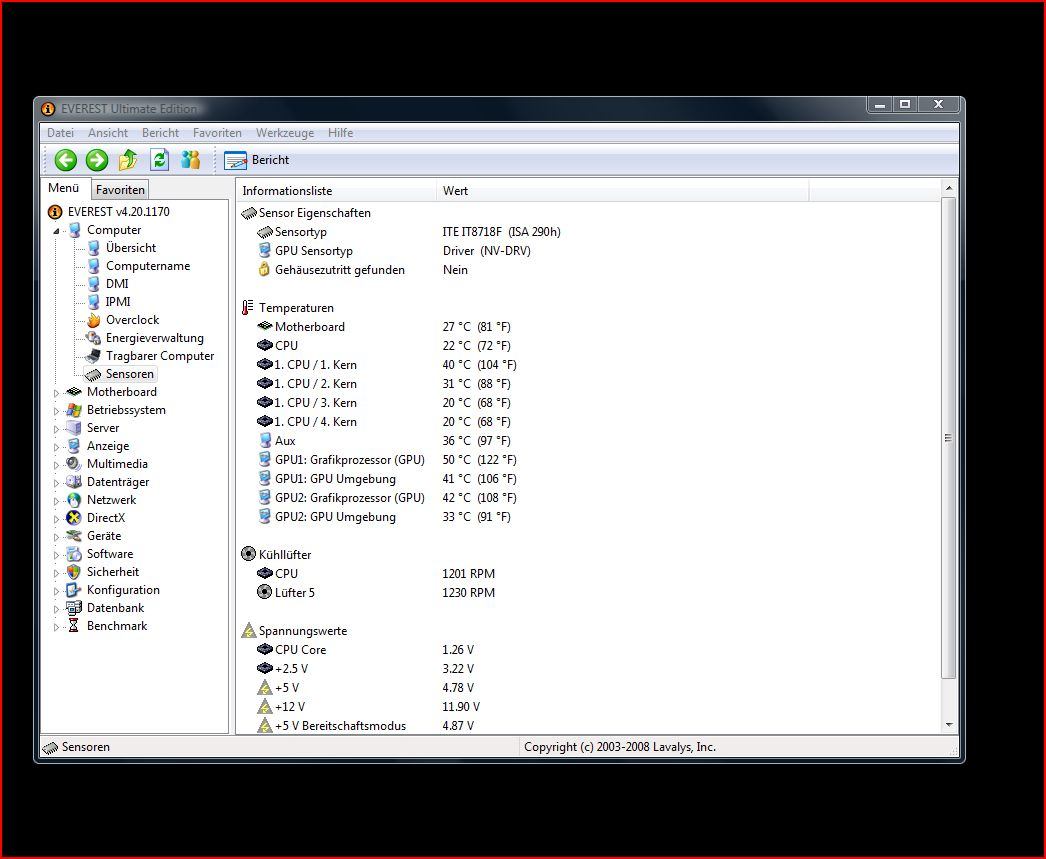Click the value 1201 RPM

(x=468, y=574)
